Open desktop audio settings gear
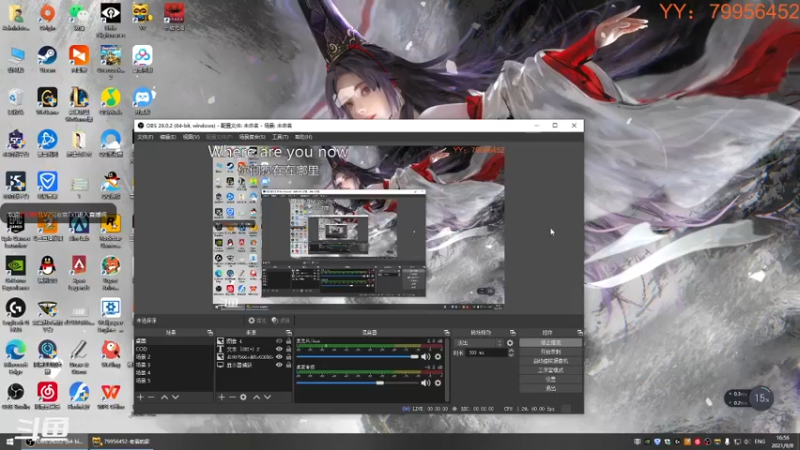The width and height of the screenshot is (800, 450). click(x=438, y=383)
